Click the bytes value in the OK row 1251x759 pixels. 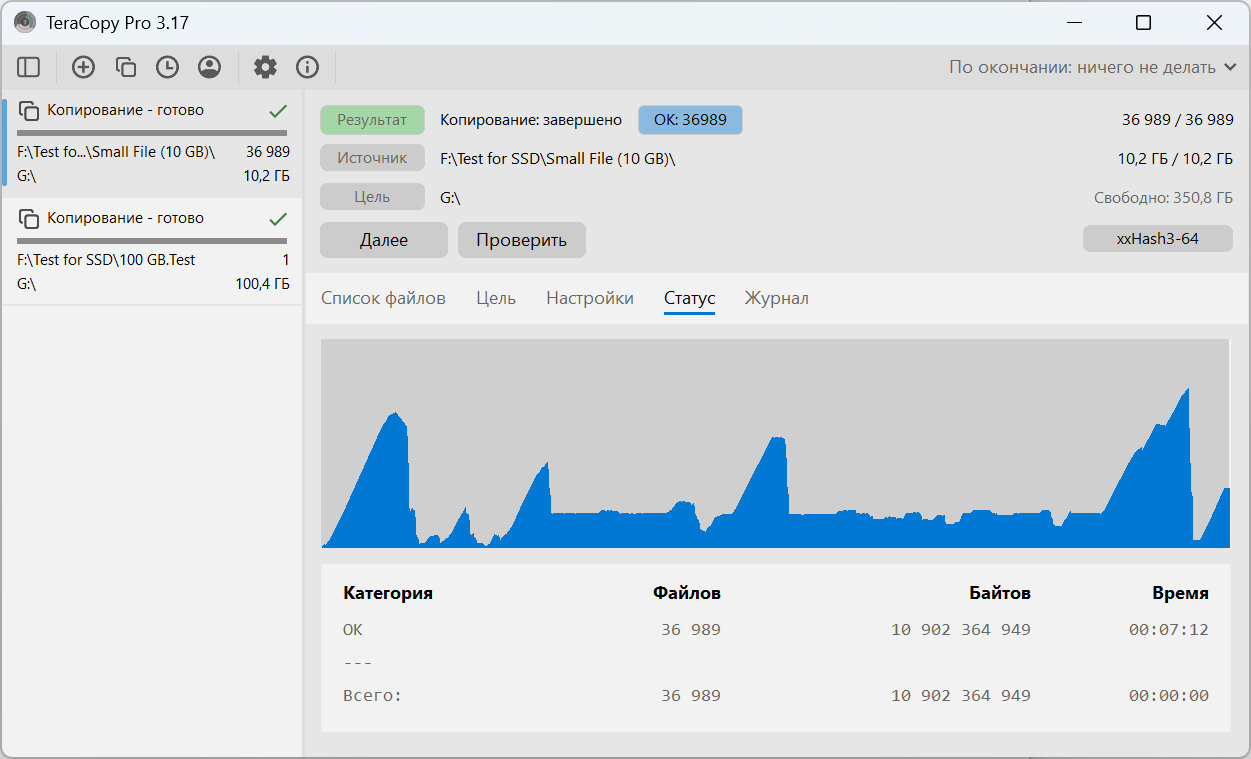961,630
